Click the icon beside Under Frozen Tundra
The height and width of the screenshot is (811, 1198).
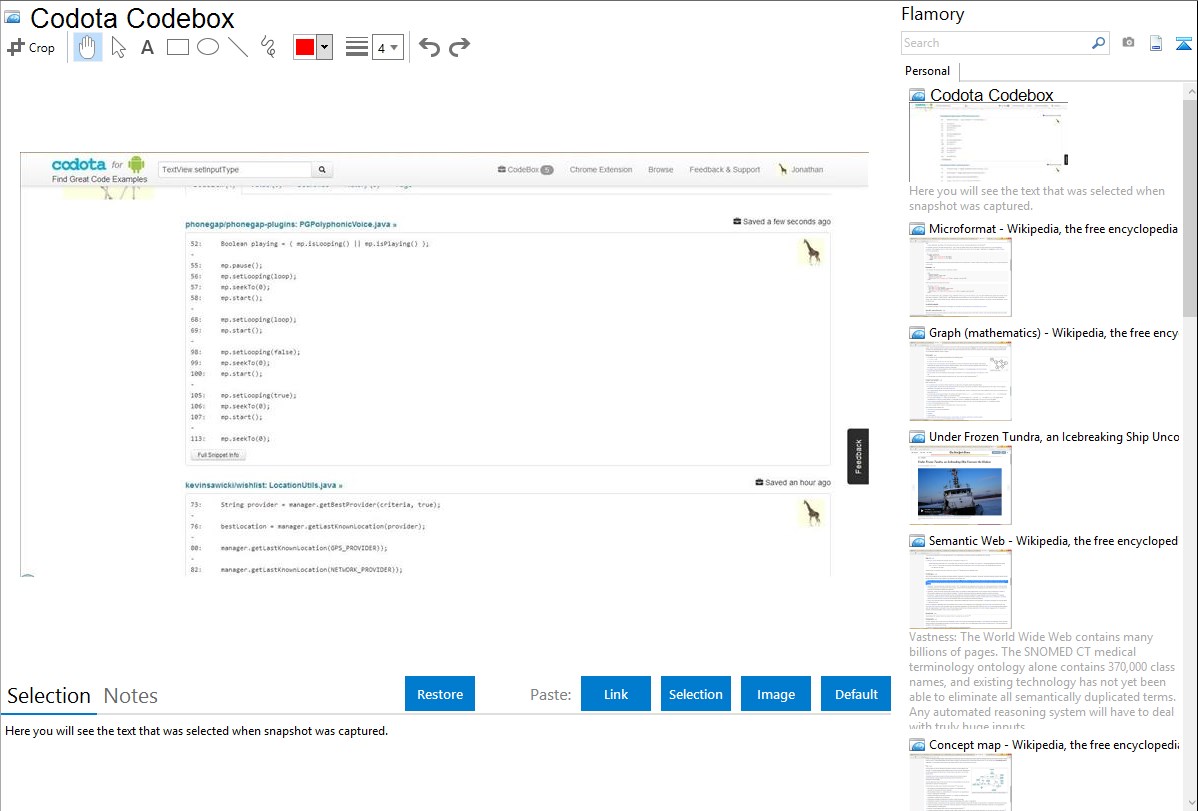tap(917, 436)
